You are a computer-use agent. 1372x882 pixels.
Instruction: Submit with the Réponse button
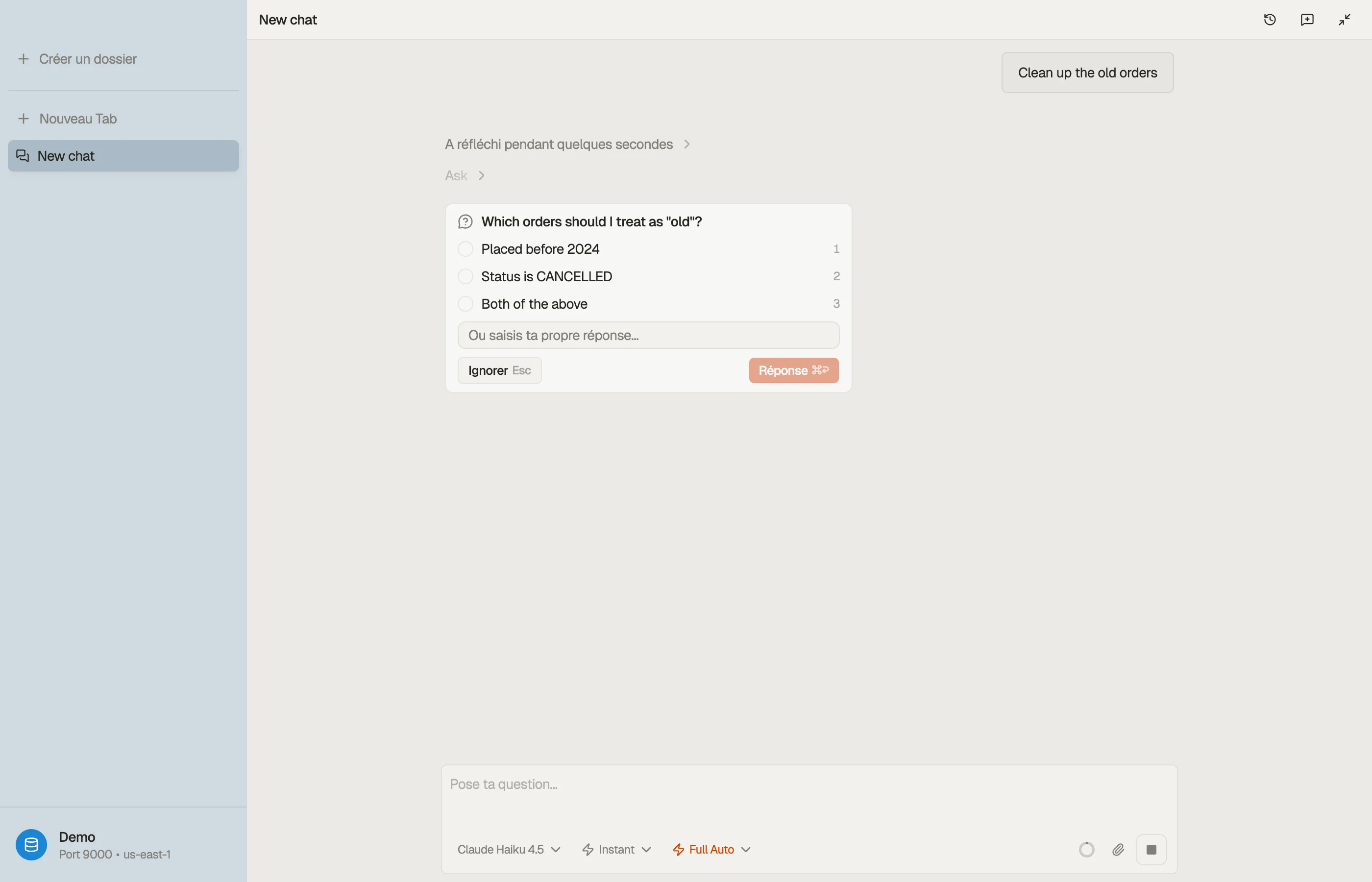click(793, 370)
